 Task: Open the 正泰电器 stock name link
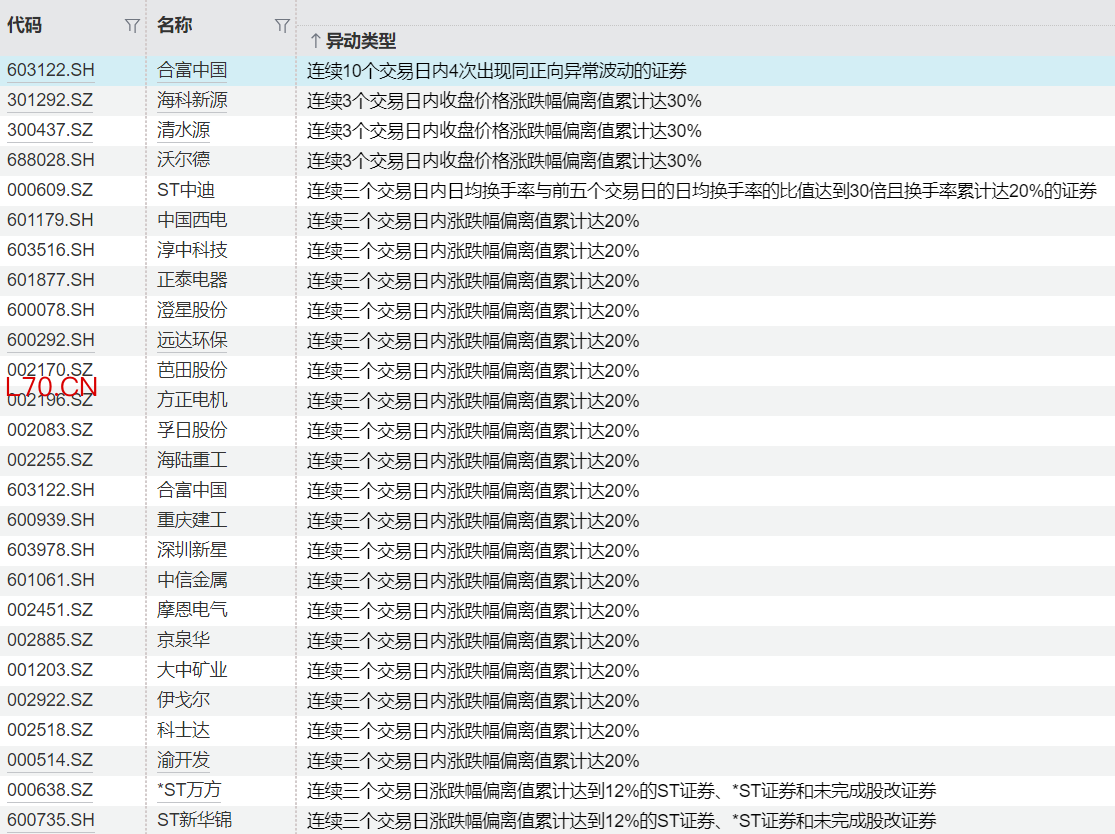coord(192,280)
